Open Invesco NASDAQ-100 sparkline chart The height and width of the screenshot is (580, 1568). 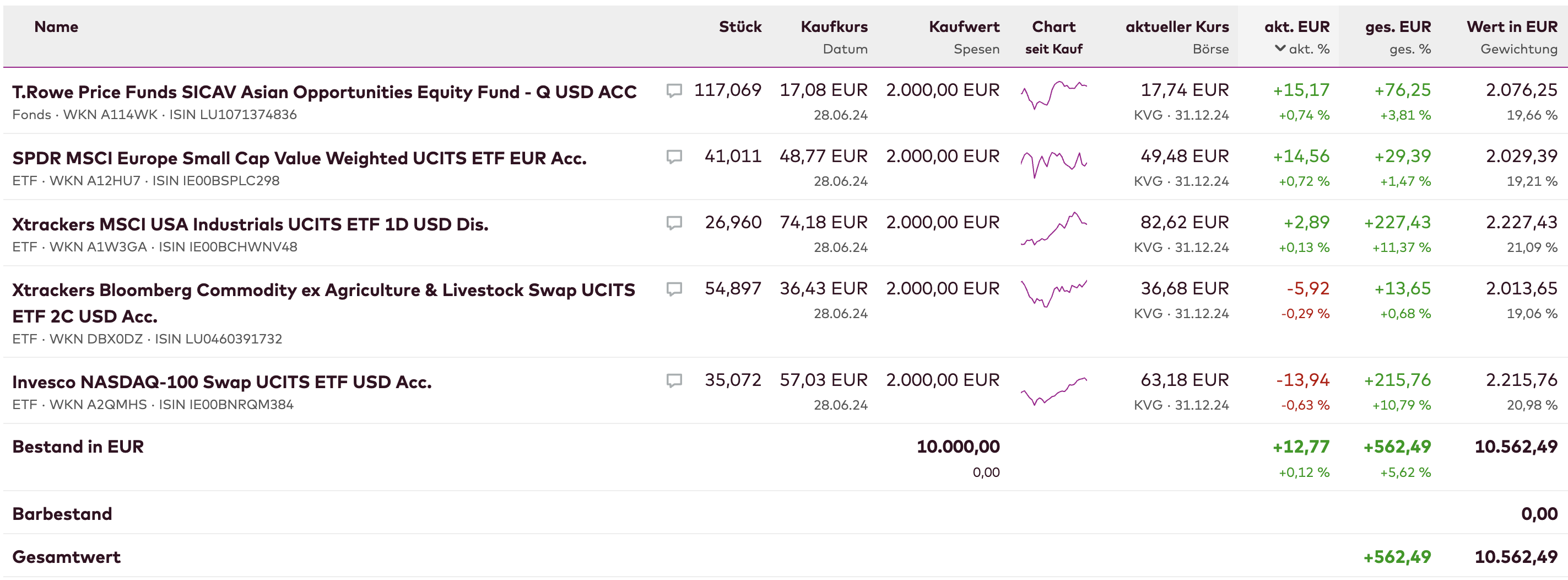pyautogui.click(x=1053, y=391)
